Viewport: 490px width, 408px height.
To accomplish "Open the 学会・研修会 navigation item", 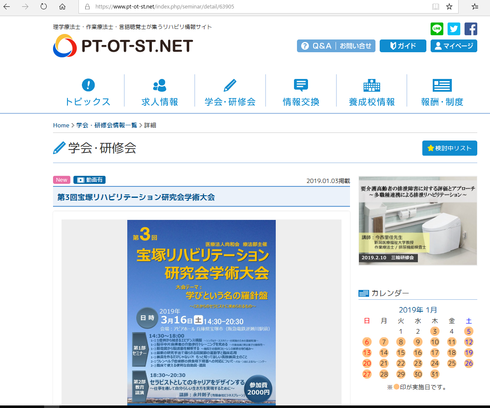I will coord(230,92).
